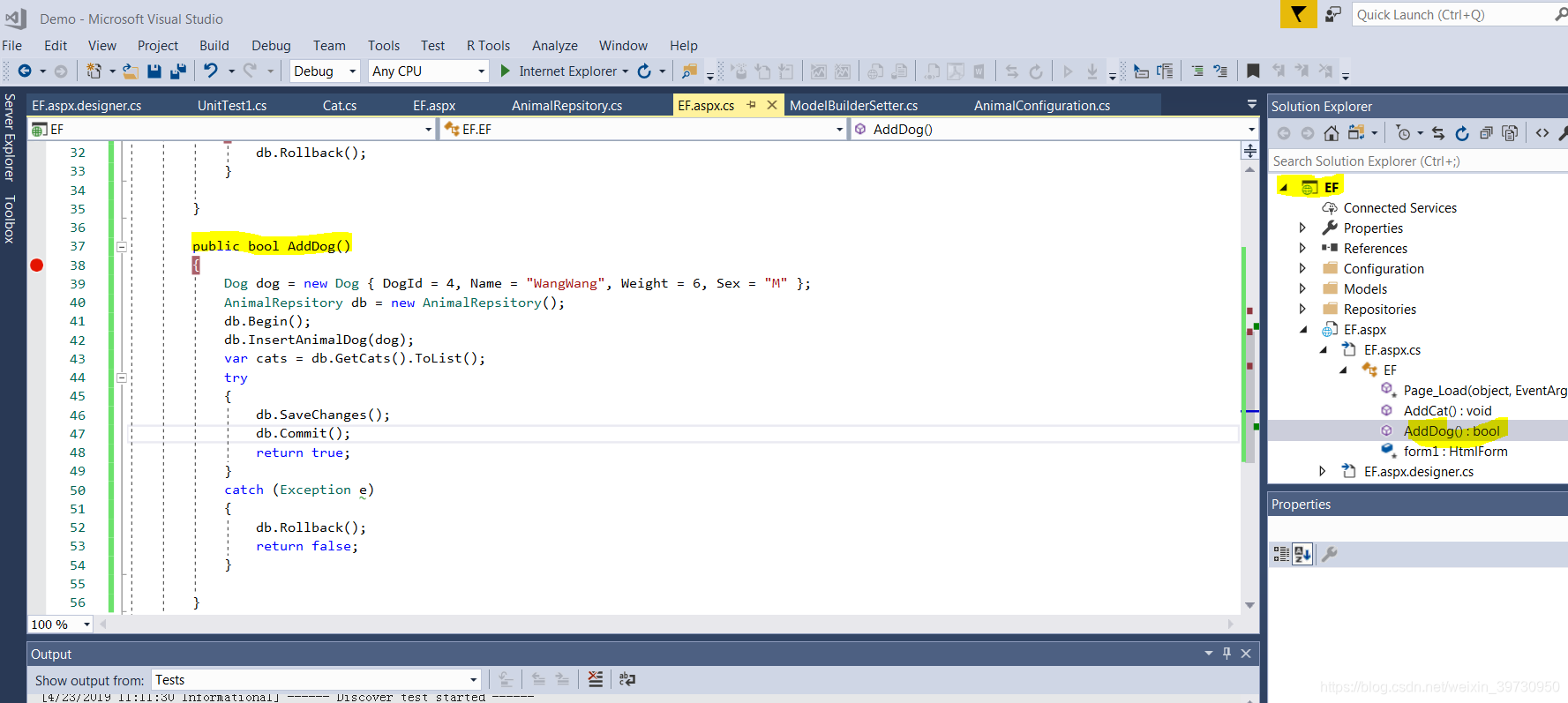The height and width of the screenshot is (703, 1568).
Task: Expand the Repositories folder
Action: [x=1302, y=309]
